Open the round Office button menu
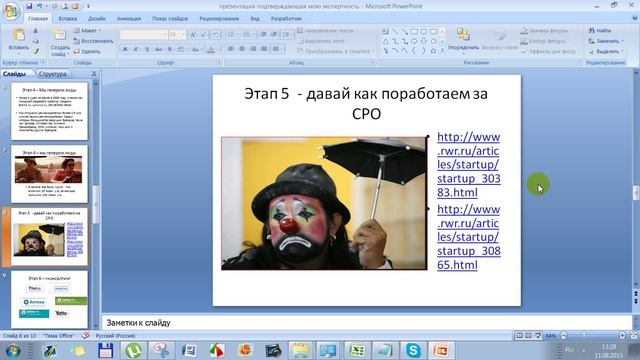 pyautogui.click(x=11, y=11)
